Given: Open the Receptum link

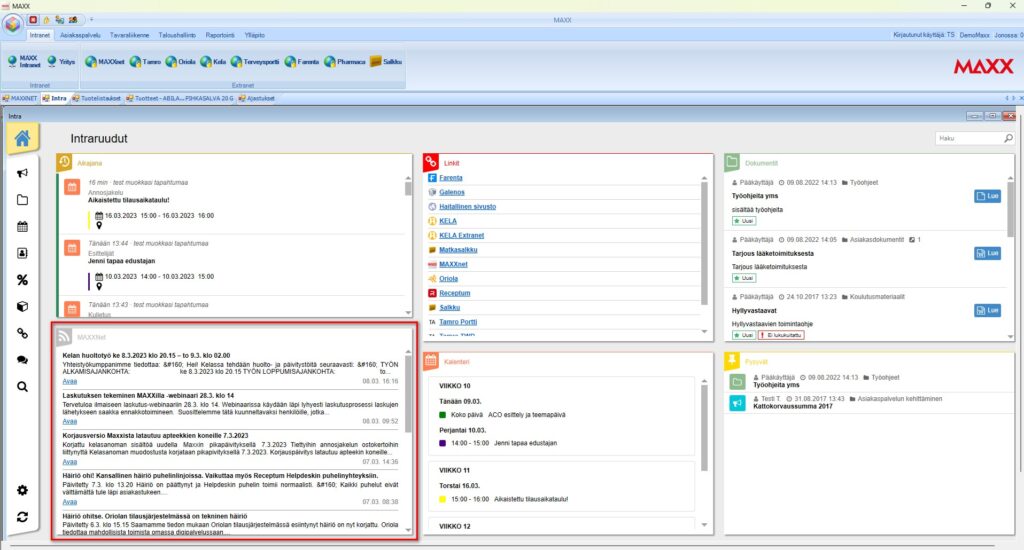Looking at the screenshot, I should coord(455,293).
